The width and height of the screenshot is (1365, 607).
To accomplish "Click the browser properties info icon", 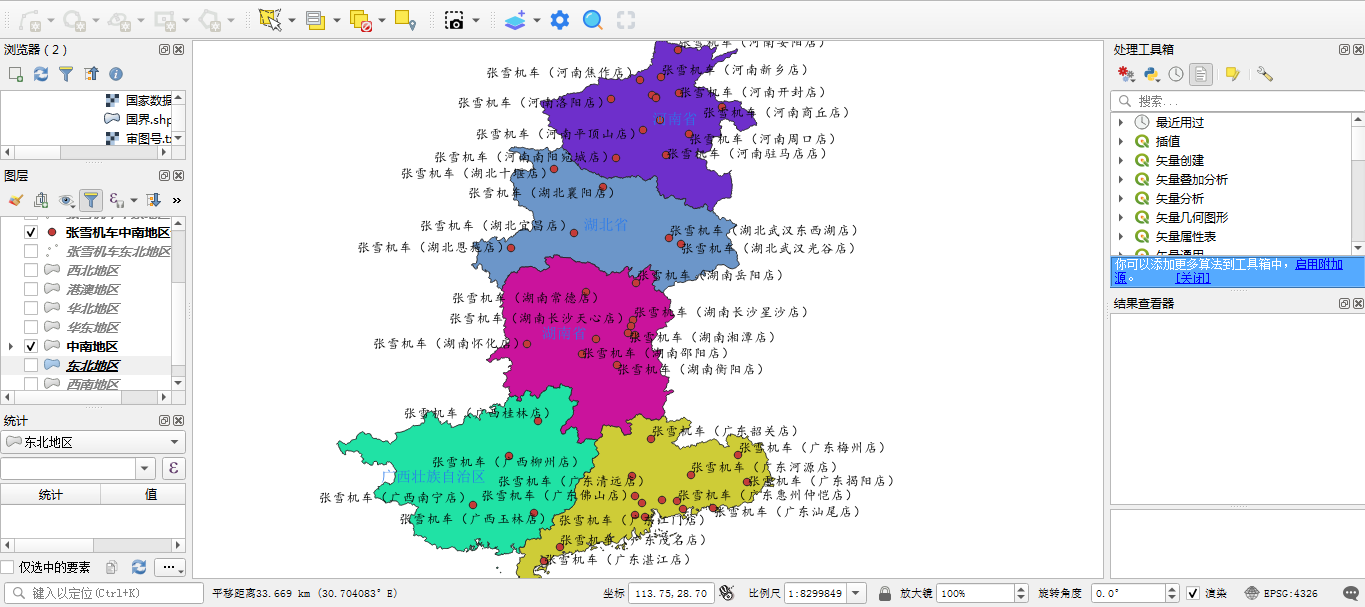I will pyautogui.click(x=116, y=74).
